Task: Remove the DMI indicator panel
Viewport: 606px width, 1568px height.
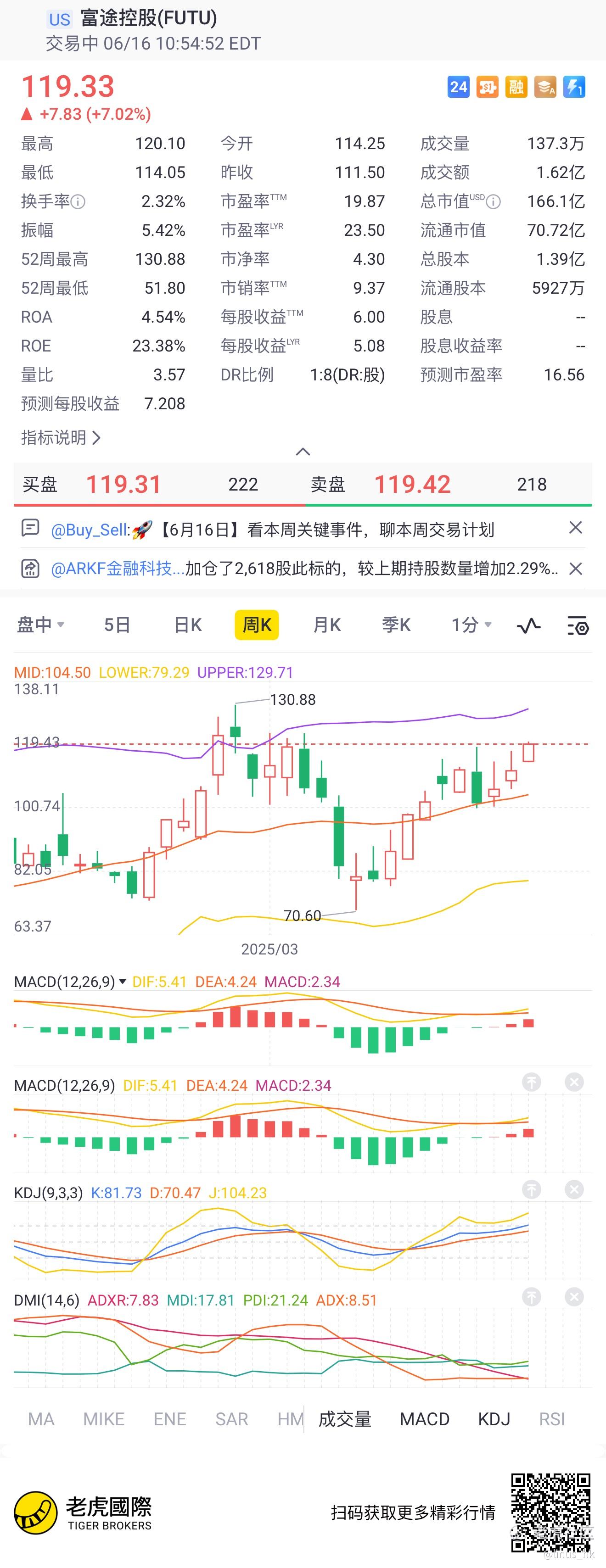Action: (x=574, y=1296)
